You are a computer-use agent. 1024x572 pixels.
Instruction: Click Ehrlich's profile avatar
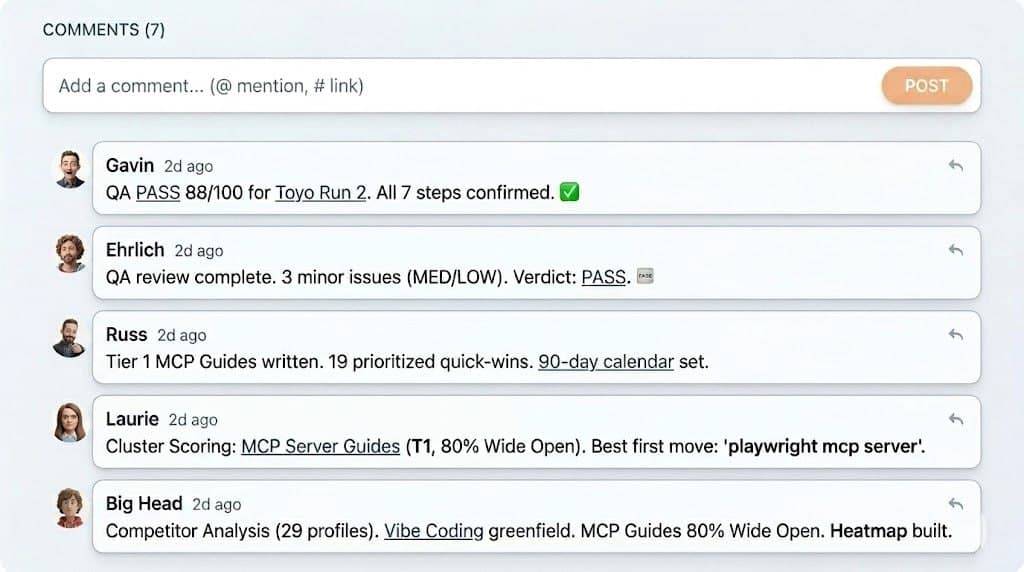click(x=70, y=253)
